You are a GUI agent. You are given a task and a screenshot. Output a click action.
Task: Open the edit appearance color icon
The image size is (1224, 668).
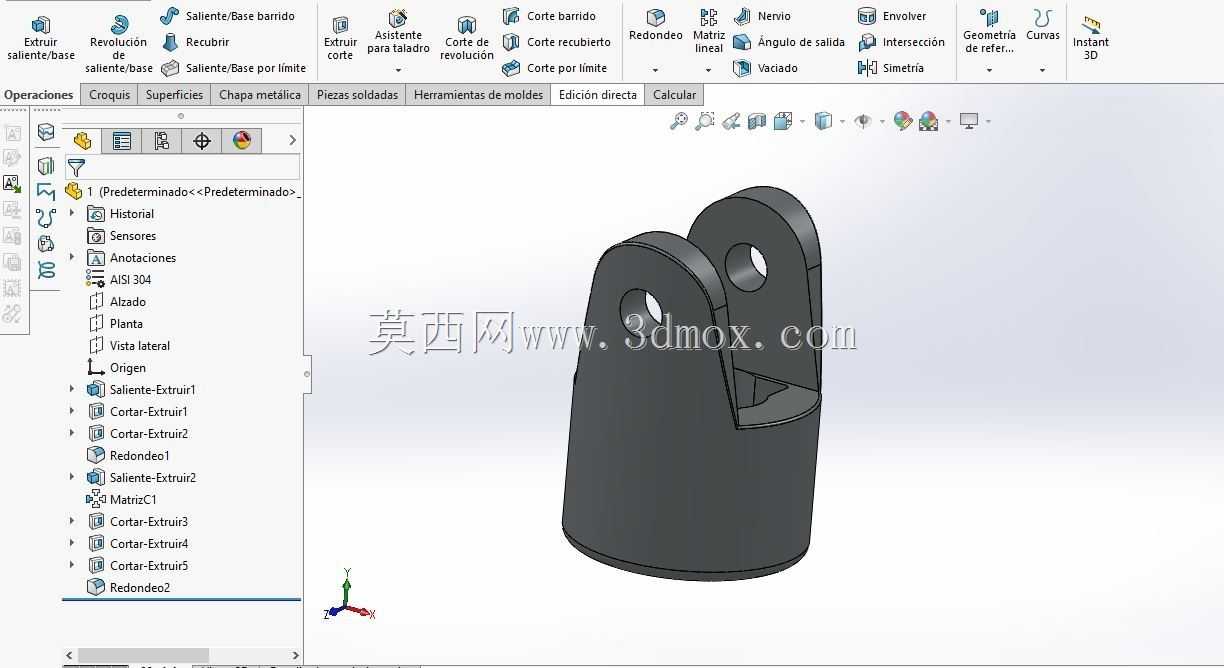[903, 121]
